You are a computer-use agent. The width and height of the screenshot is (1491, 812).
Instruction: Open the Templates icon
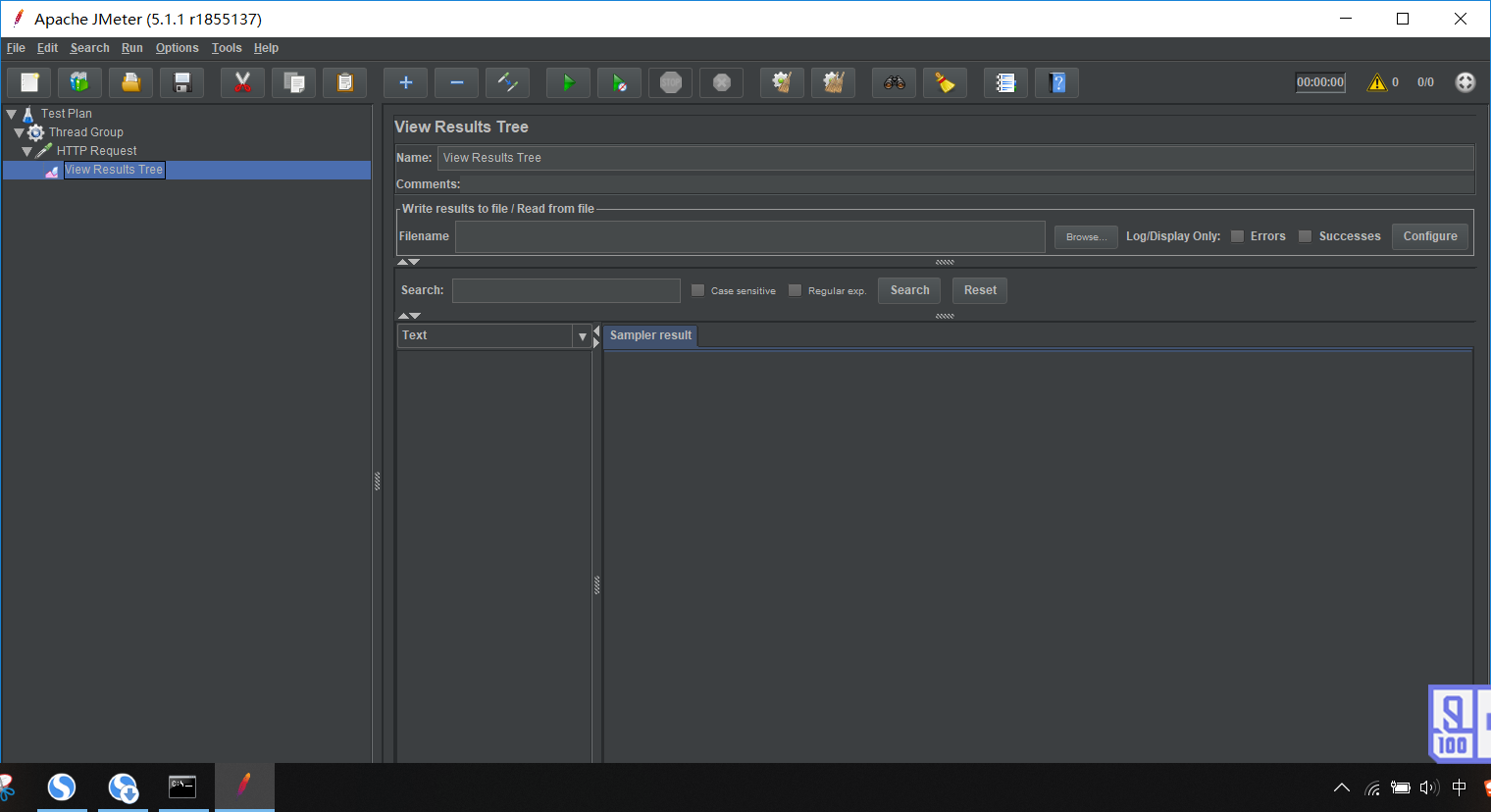(79, 83)
